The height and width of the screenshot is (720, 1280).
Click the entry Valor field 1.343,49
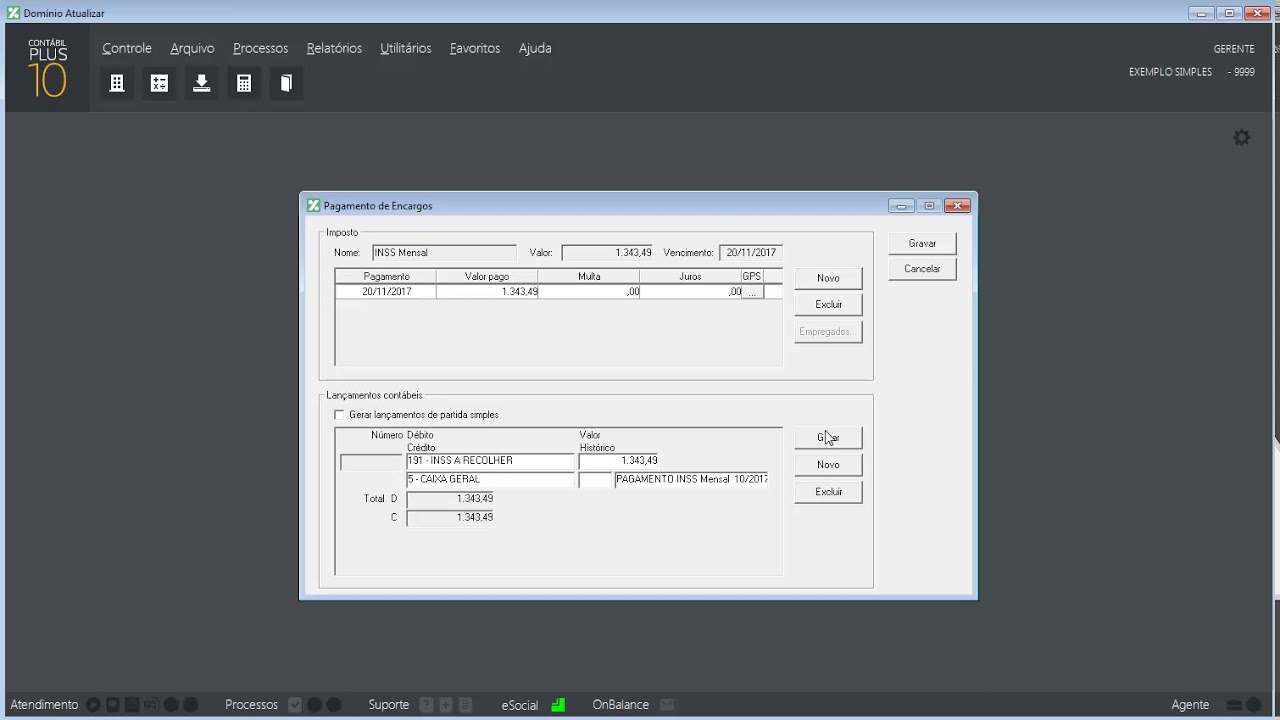(x=619, y=461)
